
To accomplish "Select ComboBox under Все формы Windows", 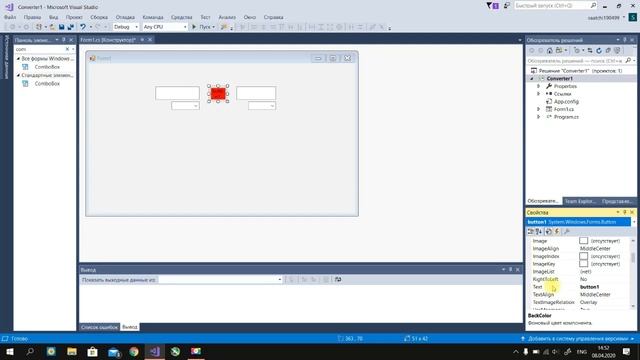I will (x=47, y=67).
